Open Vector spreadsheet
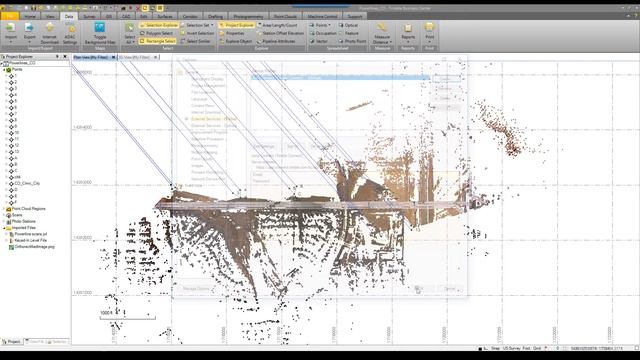640x360 pixels. pos(318,41)
